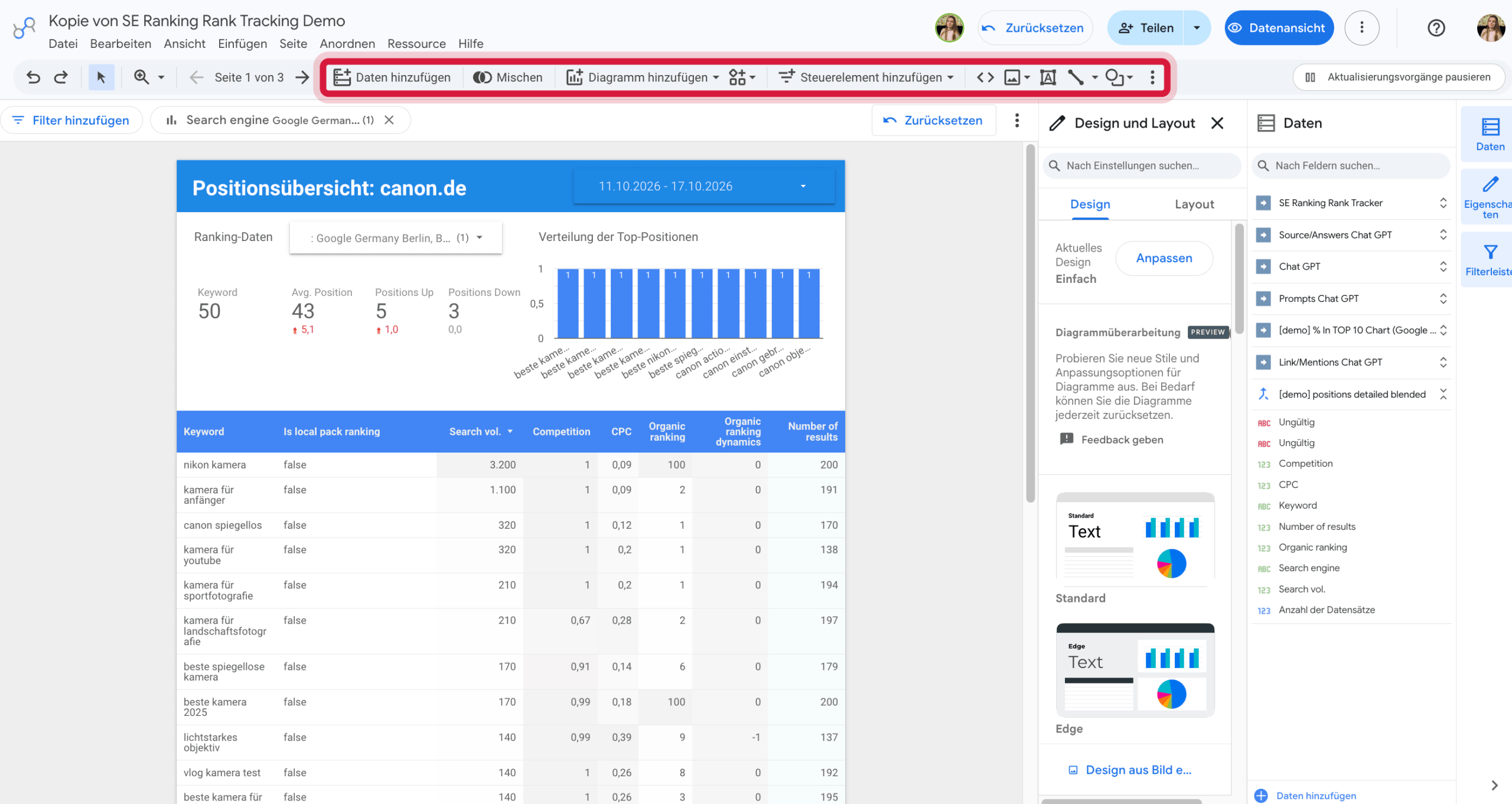Open Google Germany Berlin dropdown control
The height and width of the screenshot is (804, 1512).
396,238
